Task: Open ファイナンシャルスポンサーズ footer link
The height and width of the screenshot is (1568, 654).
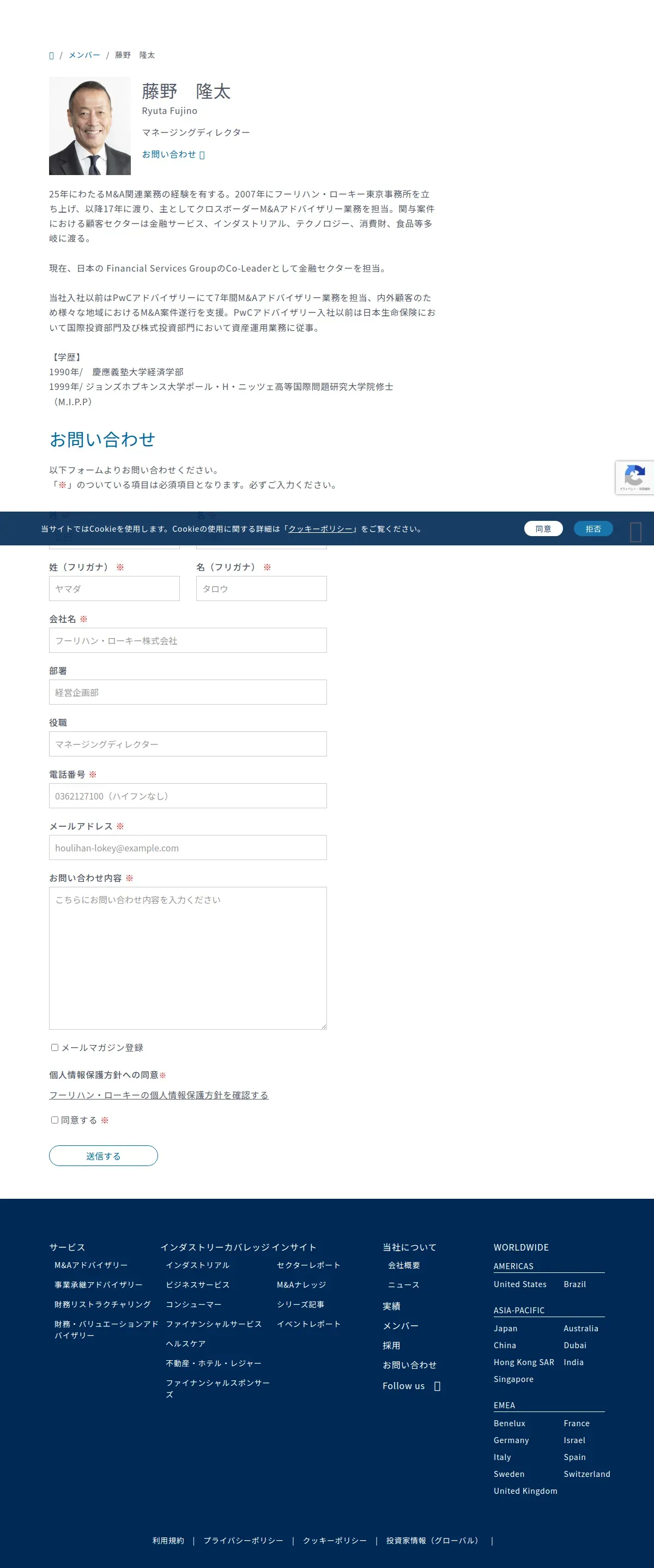Action: coord(218,1389)
